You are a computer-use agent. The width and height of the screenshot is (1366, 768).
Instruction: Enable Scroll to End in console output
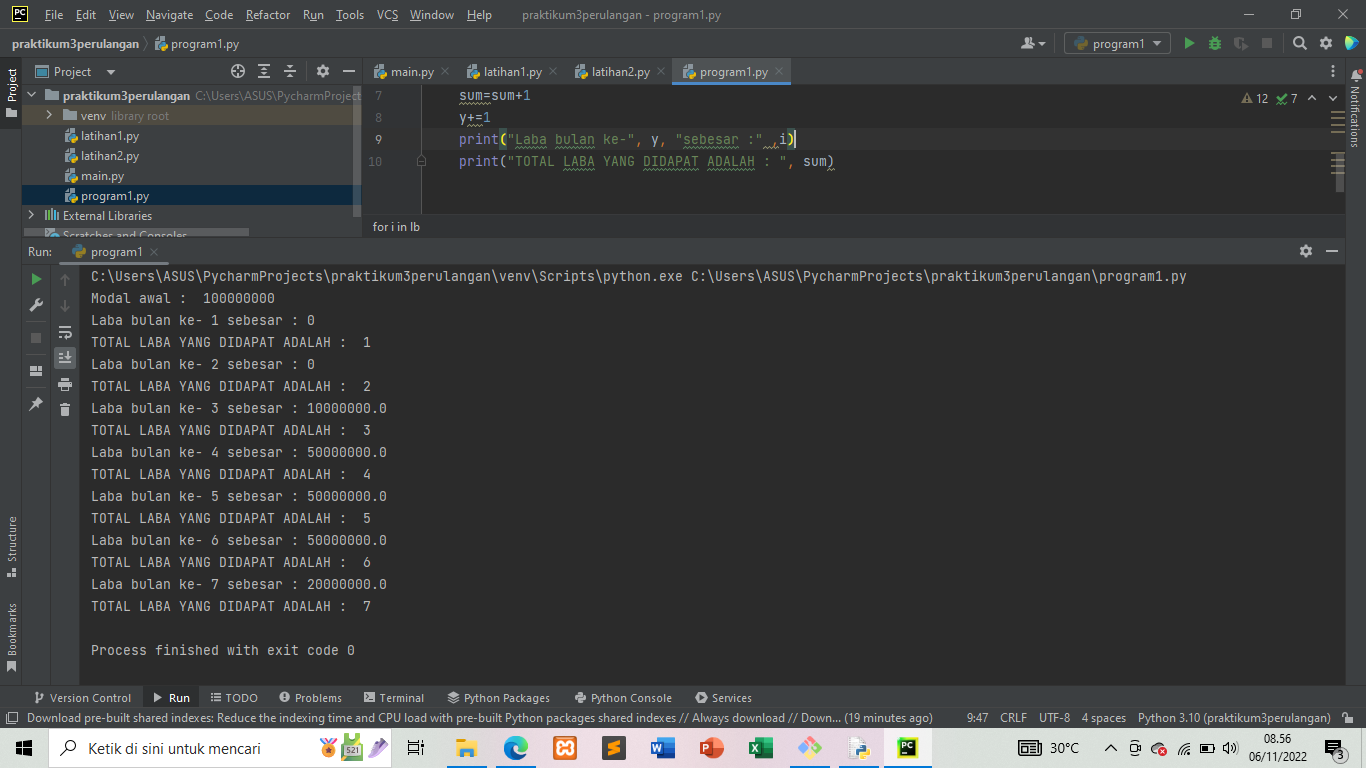click(66, 358)
